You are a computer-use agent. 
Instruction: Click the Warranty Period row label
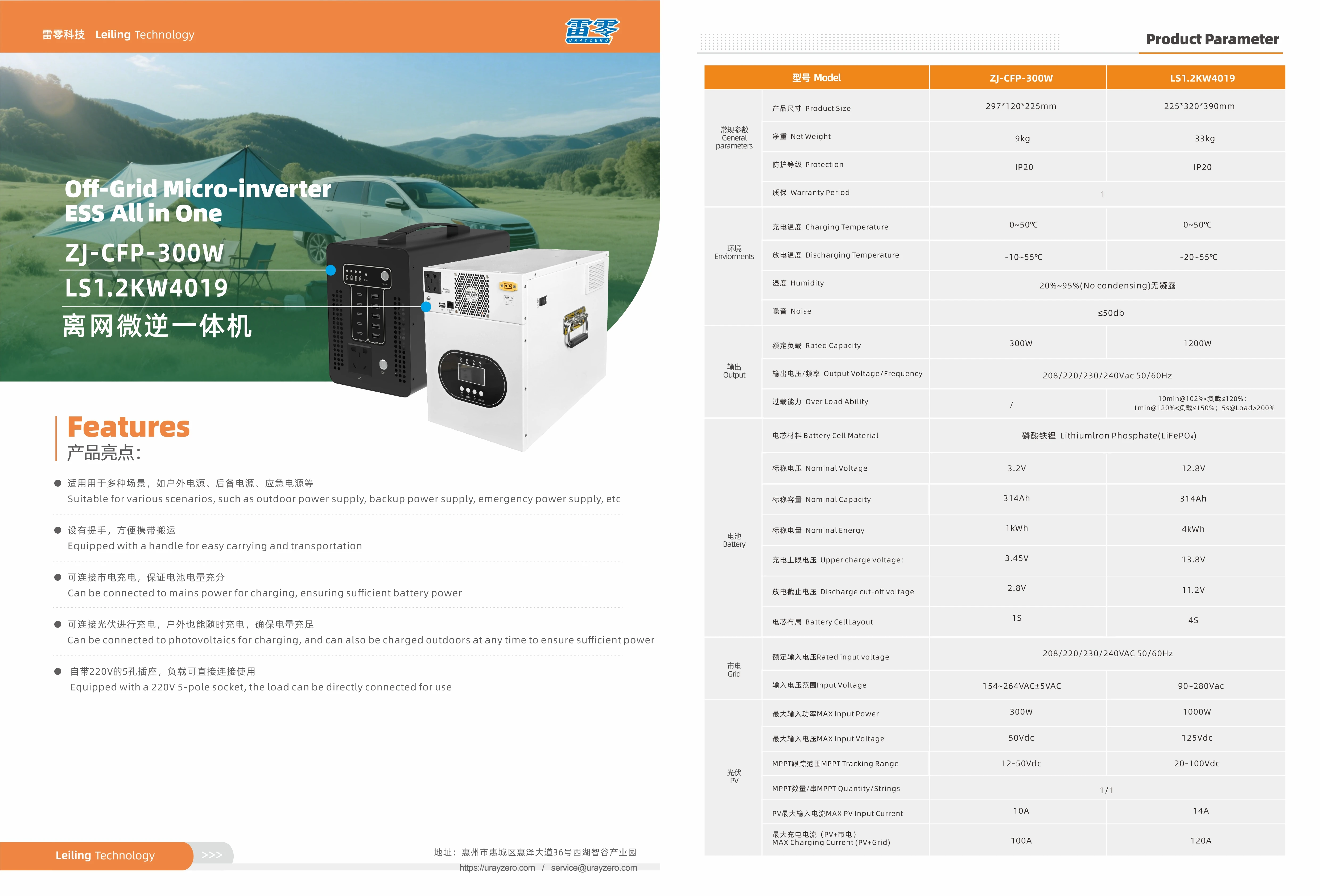click(811, 193)
